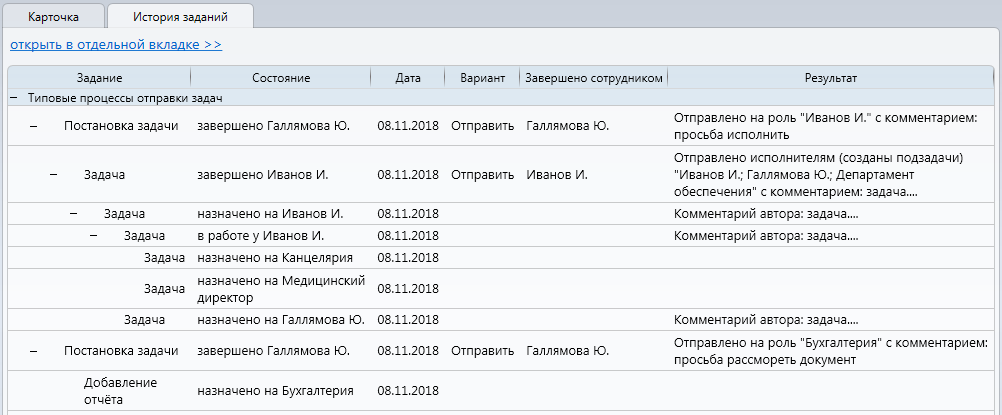Select Задача row assigned to Медицинский директор
The image size is (1002, 415).
pyautogui.click(x=166, y=289)
